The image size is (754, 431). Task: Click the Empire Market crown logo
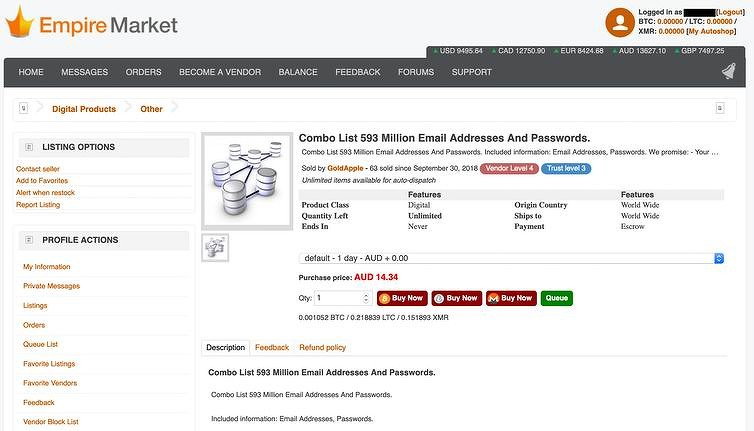(x=20, y=22)
